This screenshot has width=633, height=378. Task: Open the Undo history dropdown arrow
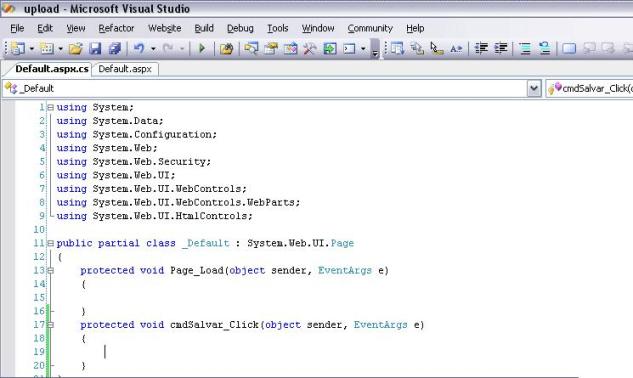(x=153, y=49)
